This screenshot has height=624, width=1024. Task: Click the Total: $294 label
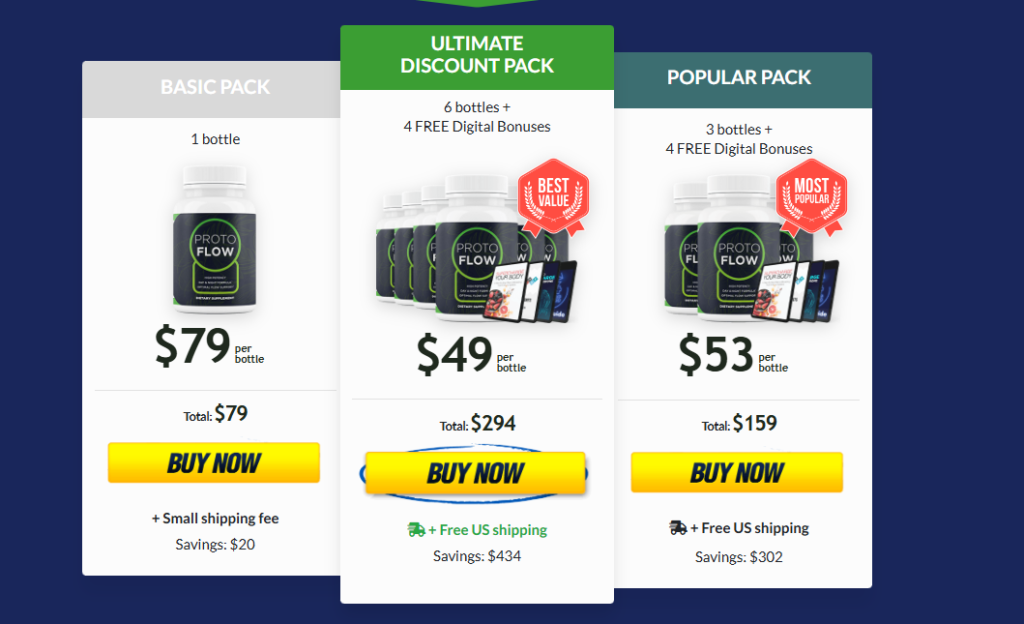tap(477, 424)
